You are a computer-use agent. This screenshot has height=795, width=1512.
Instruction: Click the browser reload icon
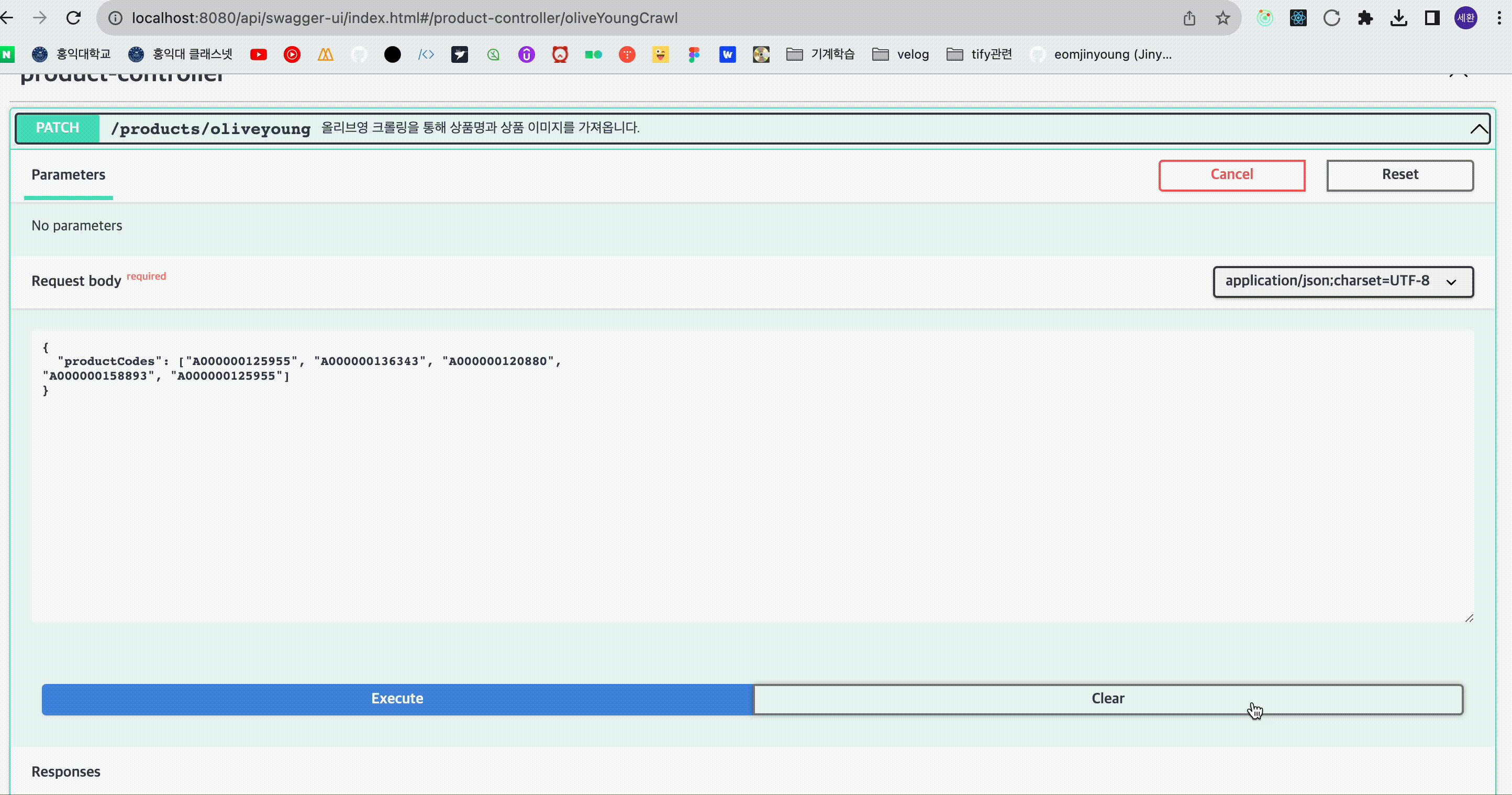pos(73,18)
